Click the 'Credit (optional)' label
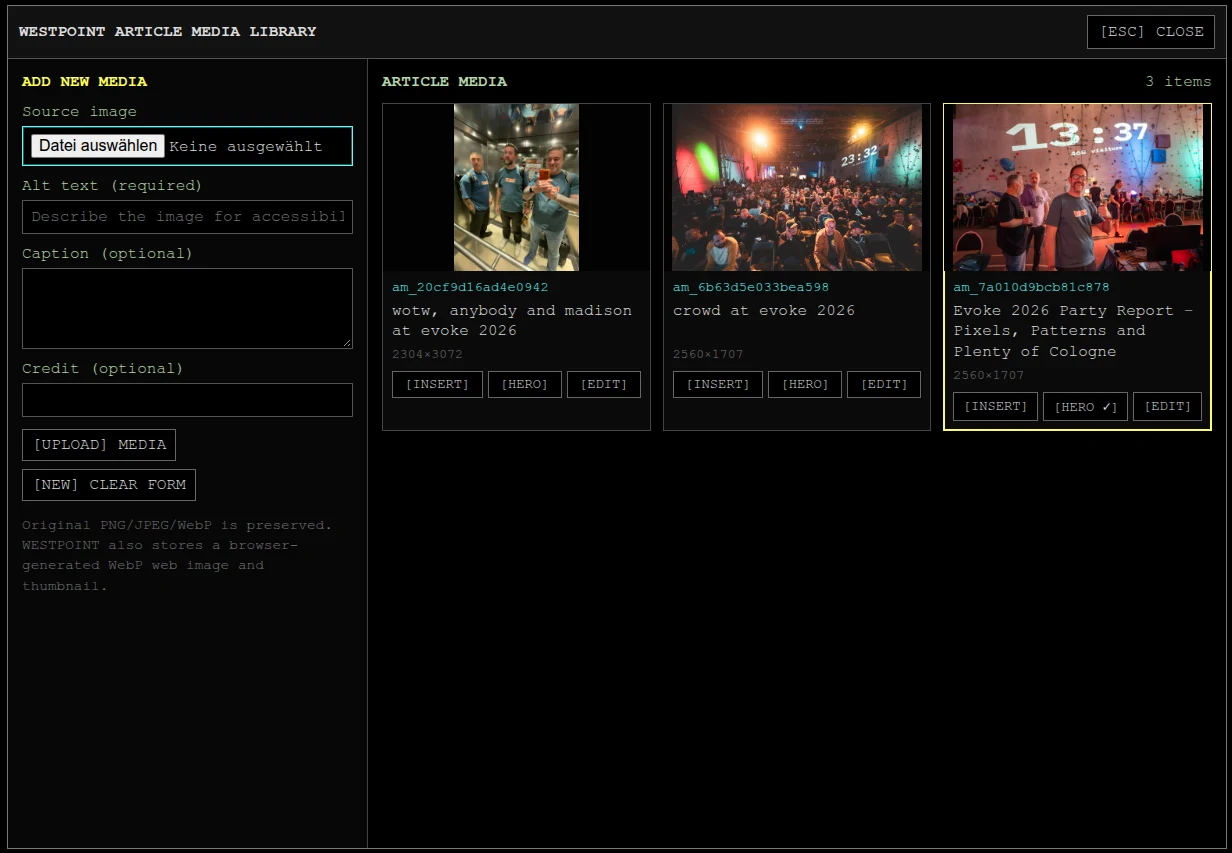 (x=103, y=369)
